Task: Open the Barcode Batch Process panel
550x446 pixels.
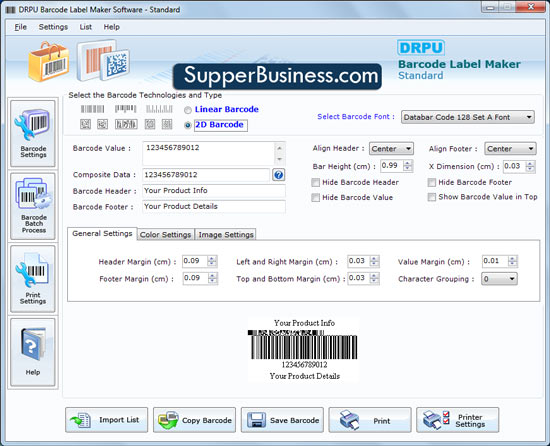Action: click(33, 206)
